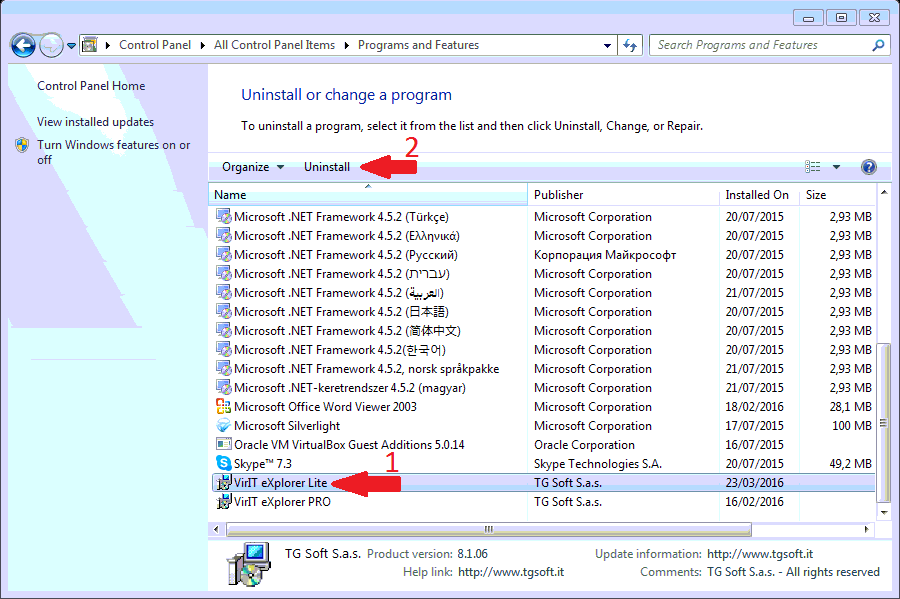Select Microsoft Silverlight program name
900x599 pixels.
287,426
